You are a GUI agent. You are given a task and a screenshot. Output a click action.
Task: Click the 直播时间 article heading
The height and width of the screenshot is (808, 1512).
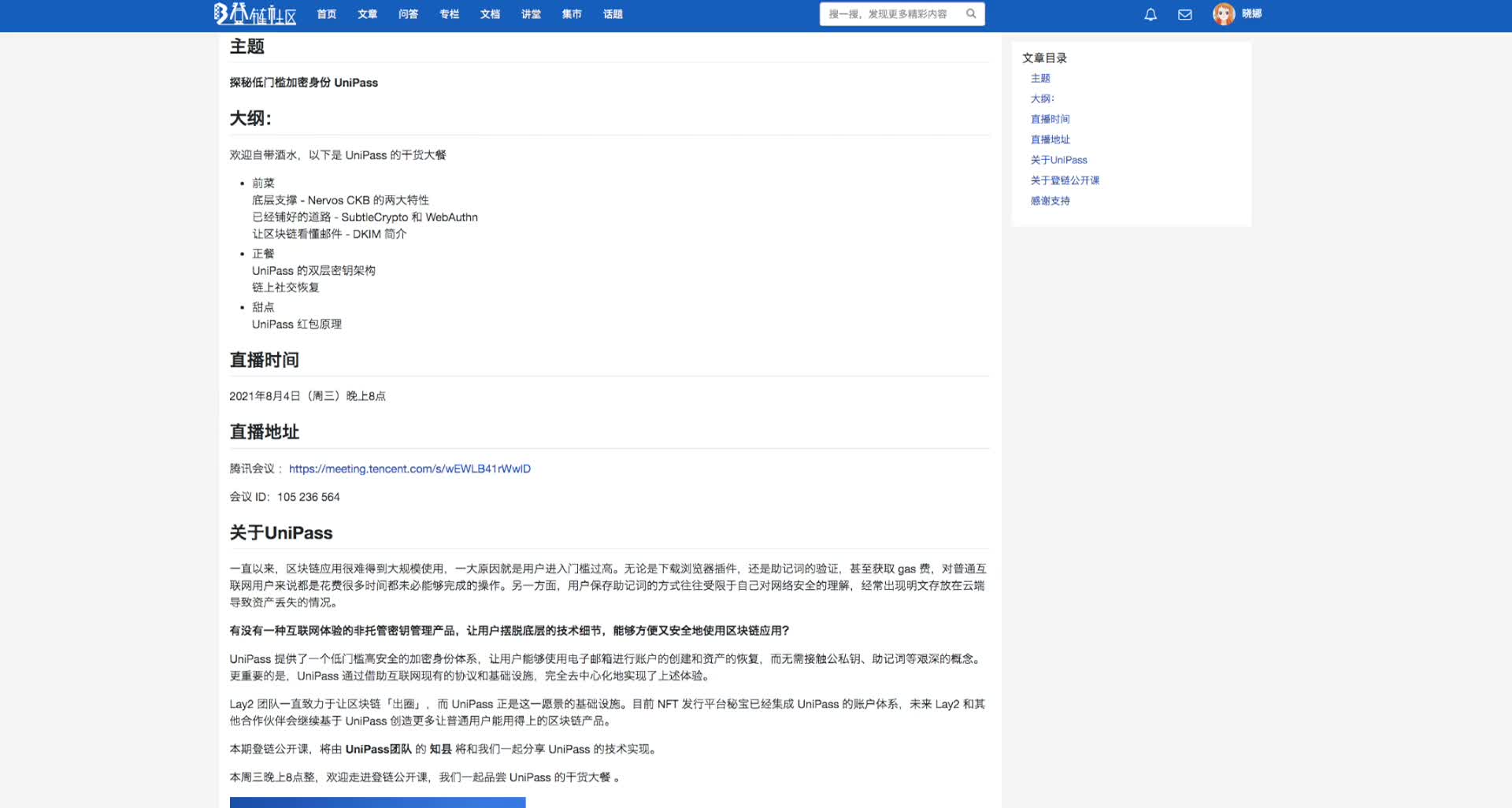[x=264, y=360]
